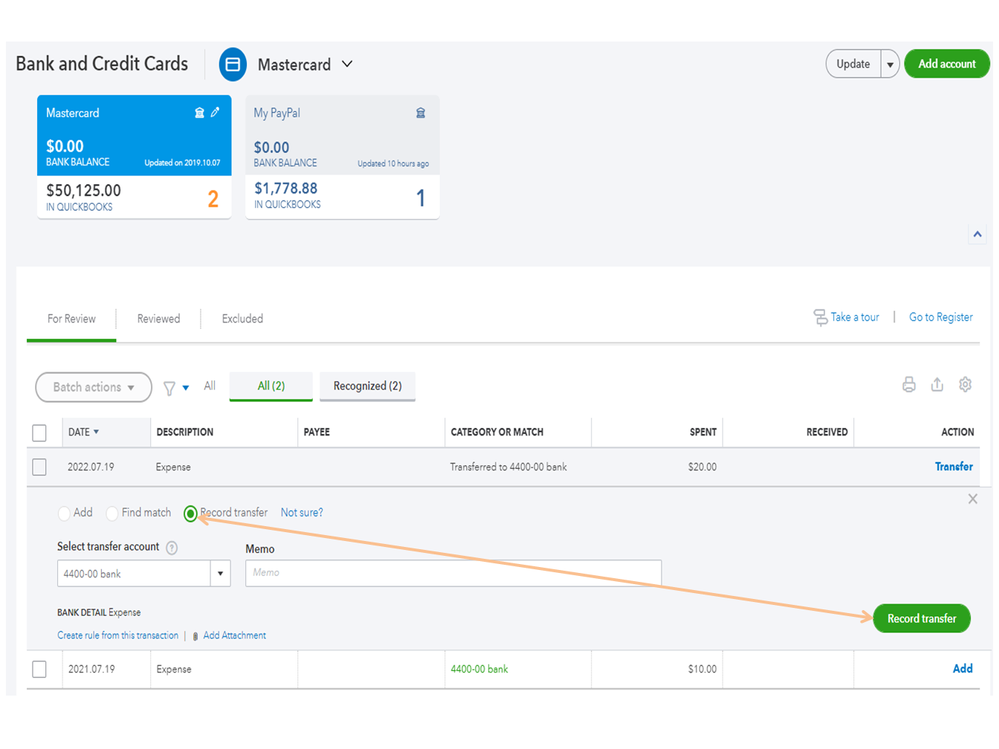
Task: Open the Update button dropdown arrow
Action: coord(889,64)
